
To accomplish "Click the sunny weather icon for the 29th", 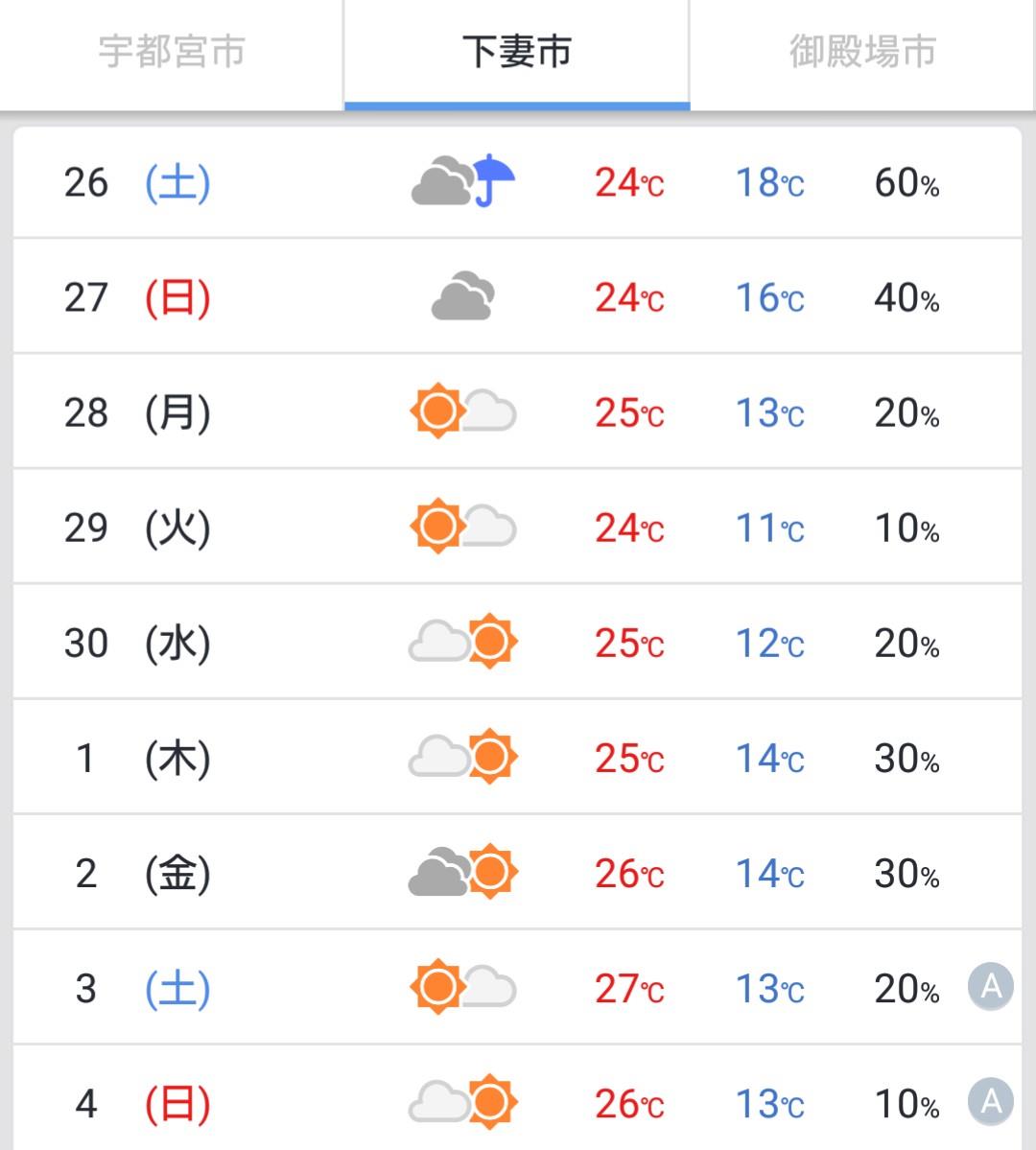I will point(463,527).
